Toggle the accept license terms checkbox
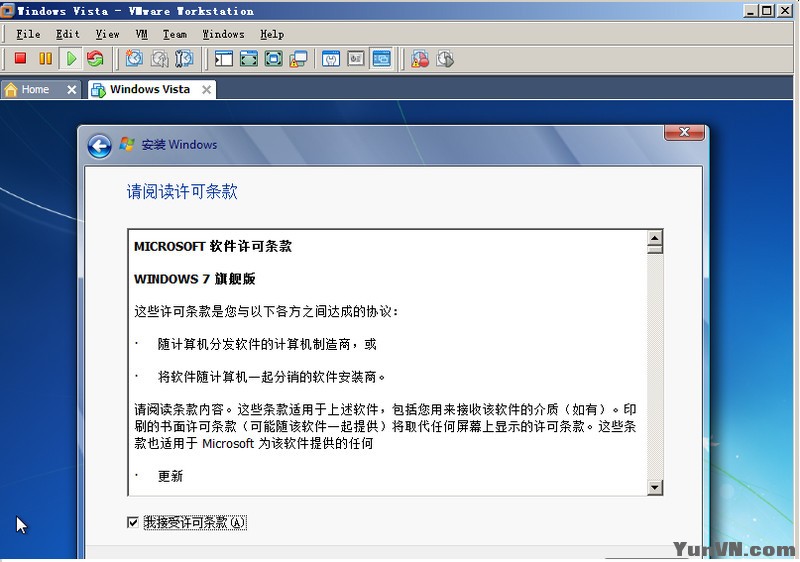Viewport: 800px width, 562px height. (133, 522)
